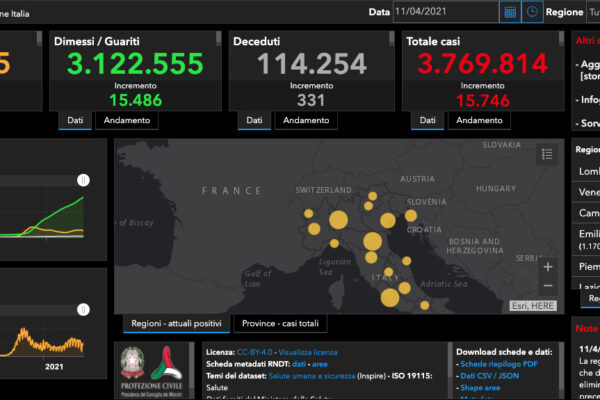Click the large yellow circle over Lombardy
Image resolution: width=600 pixels, height=400 pixels.
click(x=338, y=220)
